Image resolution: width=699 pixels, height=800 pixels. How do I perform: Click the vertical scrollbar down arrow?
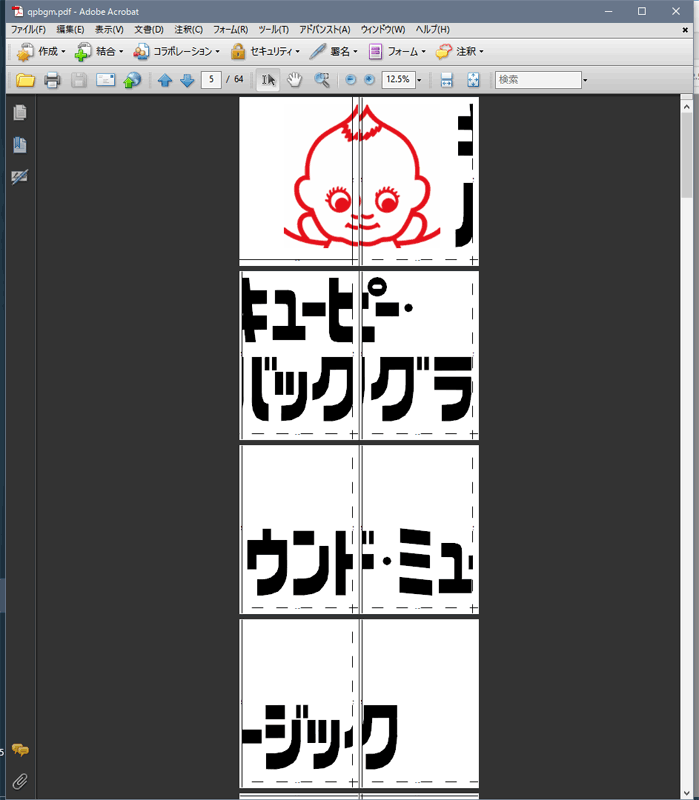point(686,793)
